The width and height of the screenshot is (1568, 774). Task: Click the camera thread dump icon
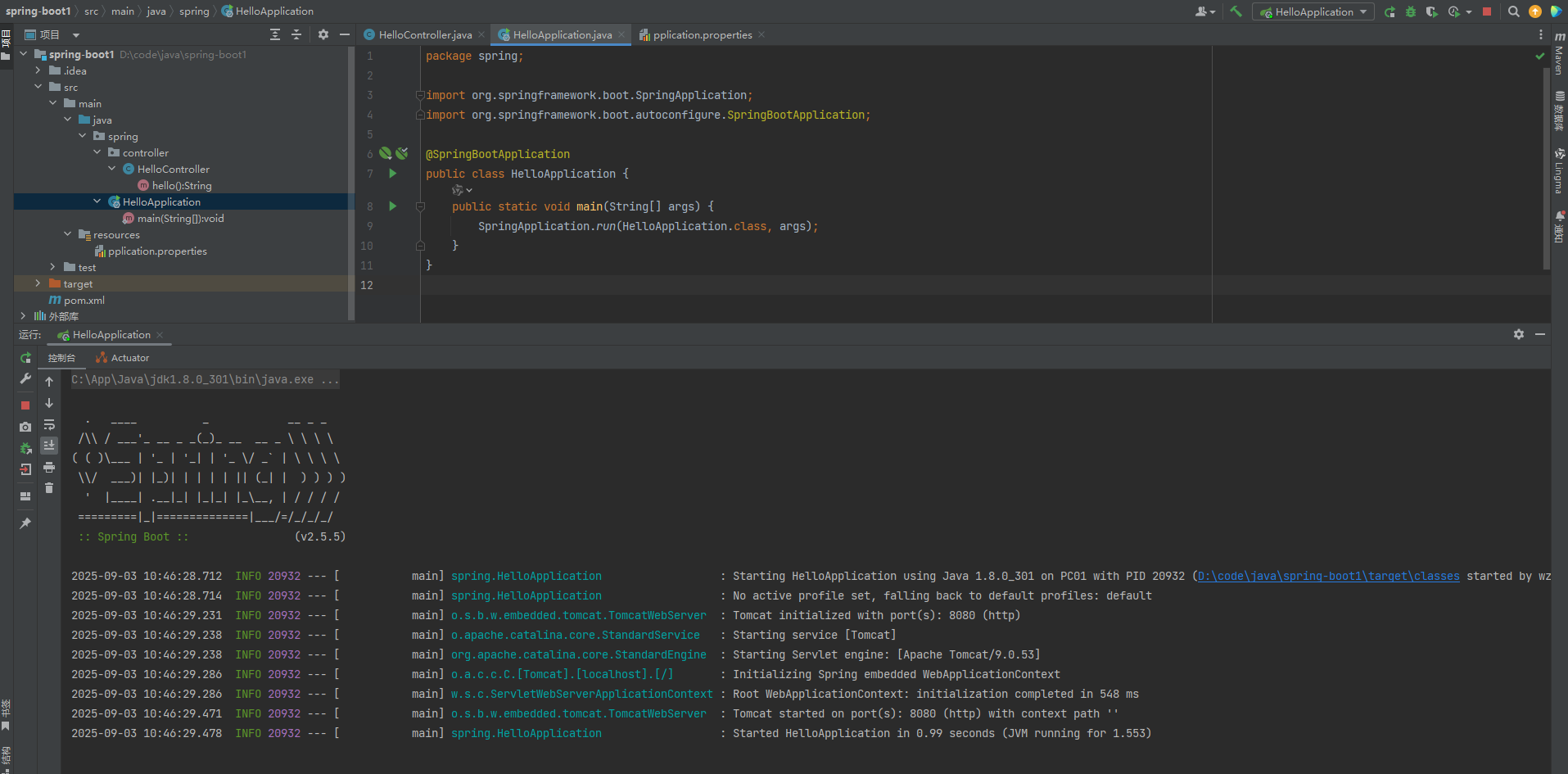pos(25,427)
